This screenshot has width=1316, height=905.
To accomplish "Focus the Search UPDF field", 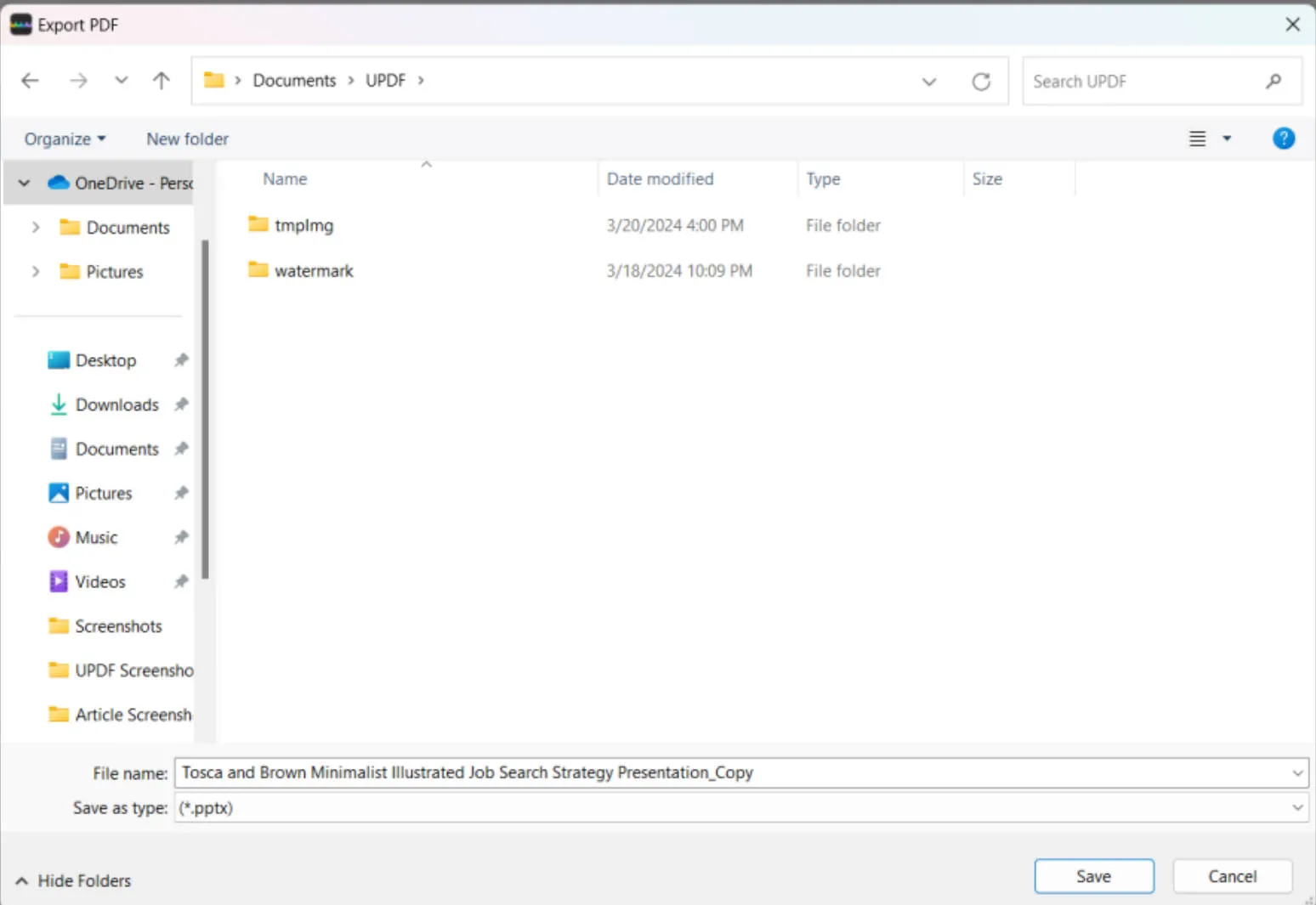I will pyautogui.click(x=1162, y=82).
